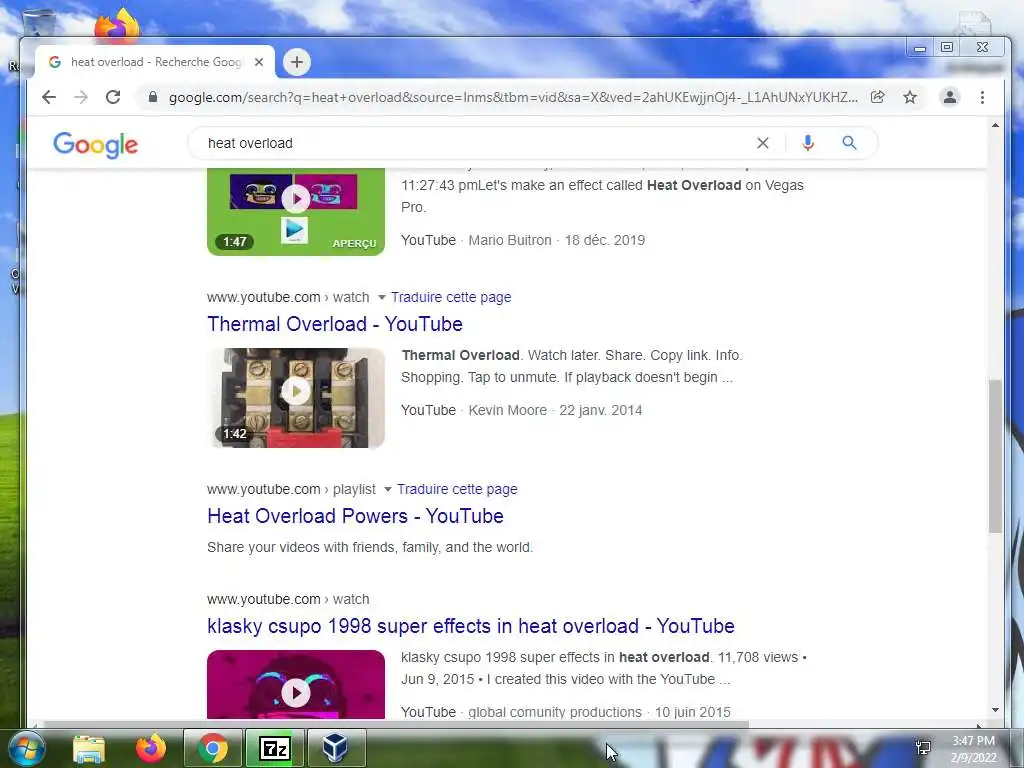Click the URL in the address bar
1024x768 pixels.
(x=513, y=97)
